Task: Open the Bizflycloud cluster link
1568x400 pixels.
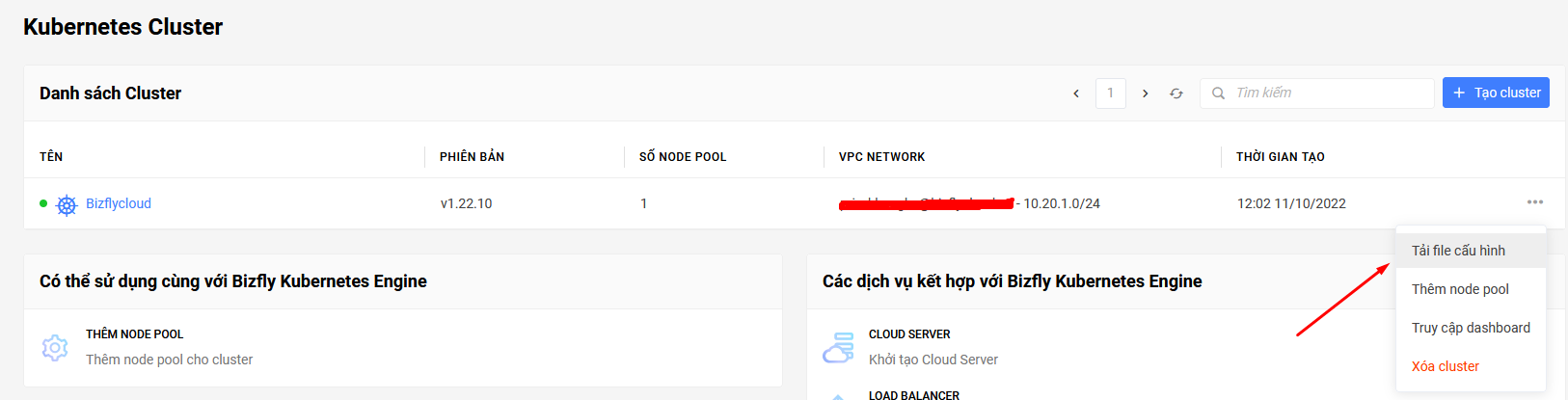Action: (x=119, y=203)
